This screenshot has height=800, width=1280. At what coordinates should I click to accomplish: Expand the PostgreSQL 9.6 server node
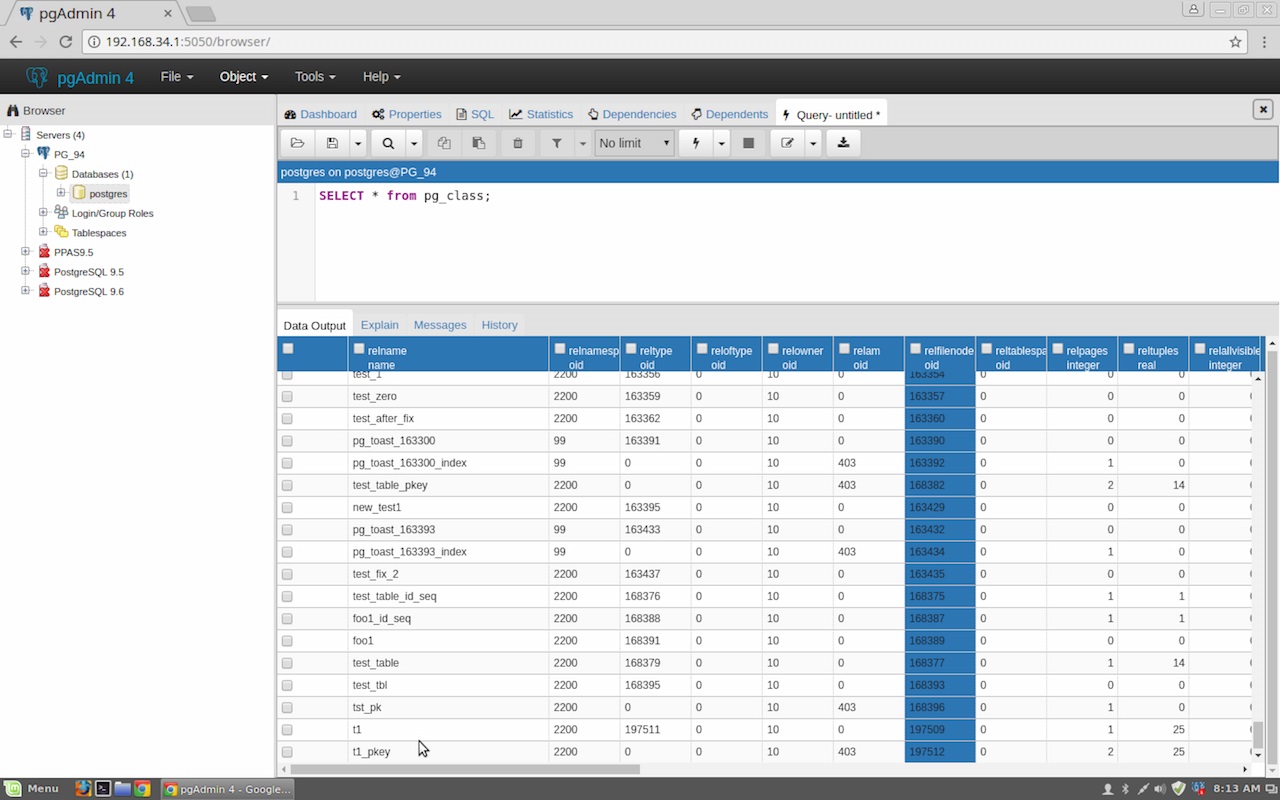point(26,291)
